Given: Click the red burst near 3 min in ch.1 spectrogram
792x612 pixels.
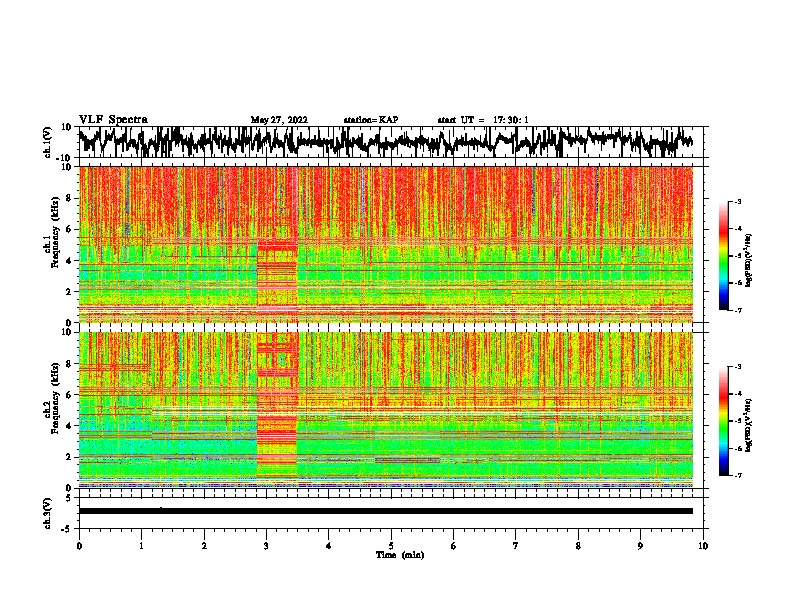Looking at the screenshot, I should [277, 280].
